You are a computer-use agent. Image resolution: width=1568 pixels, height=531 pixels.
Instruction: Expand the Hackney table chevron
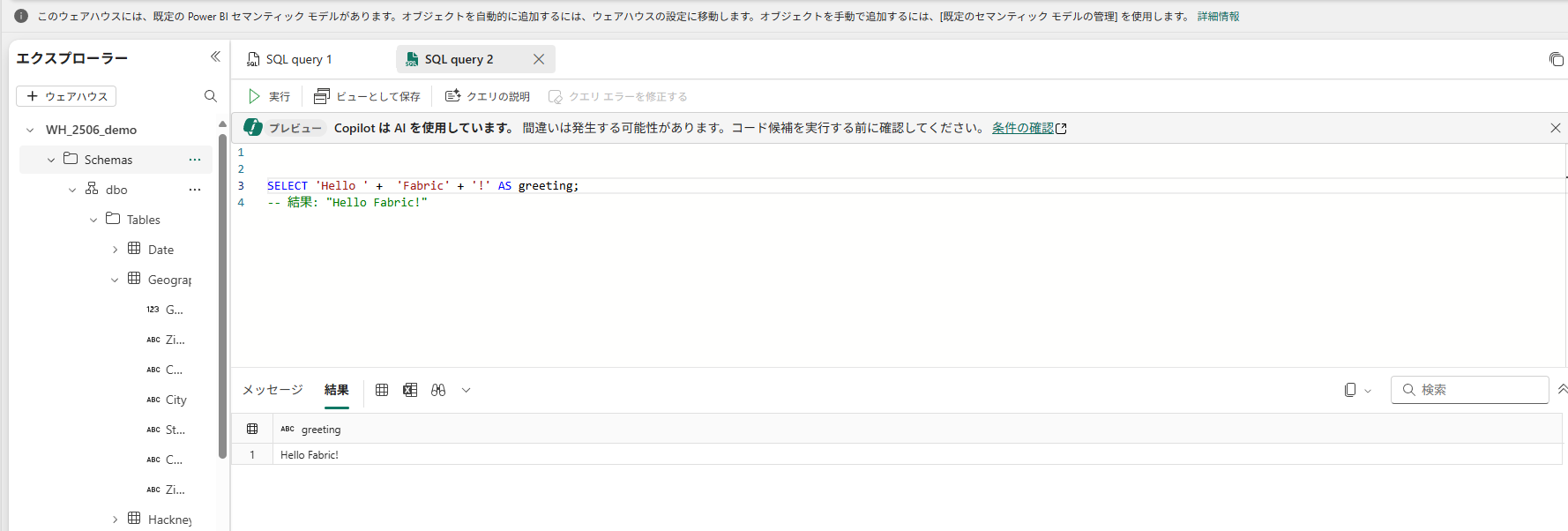click(x=115, y=520)
